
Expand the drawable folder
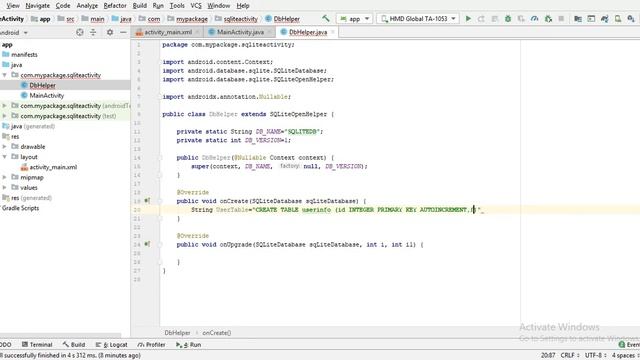pyautogui.click(x=4, y=147)
